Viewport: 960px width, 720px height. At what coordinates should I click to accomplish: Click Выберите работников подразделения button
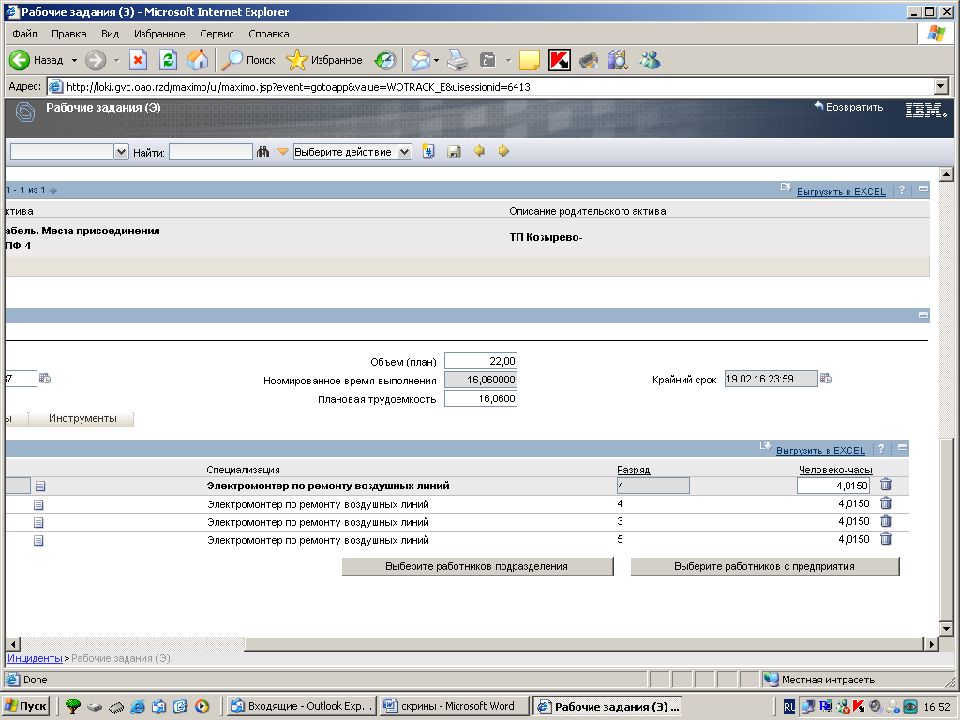coord(477,566)
